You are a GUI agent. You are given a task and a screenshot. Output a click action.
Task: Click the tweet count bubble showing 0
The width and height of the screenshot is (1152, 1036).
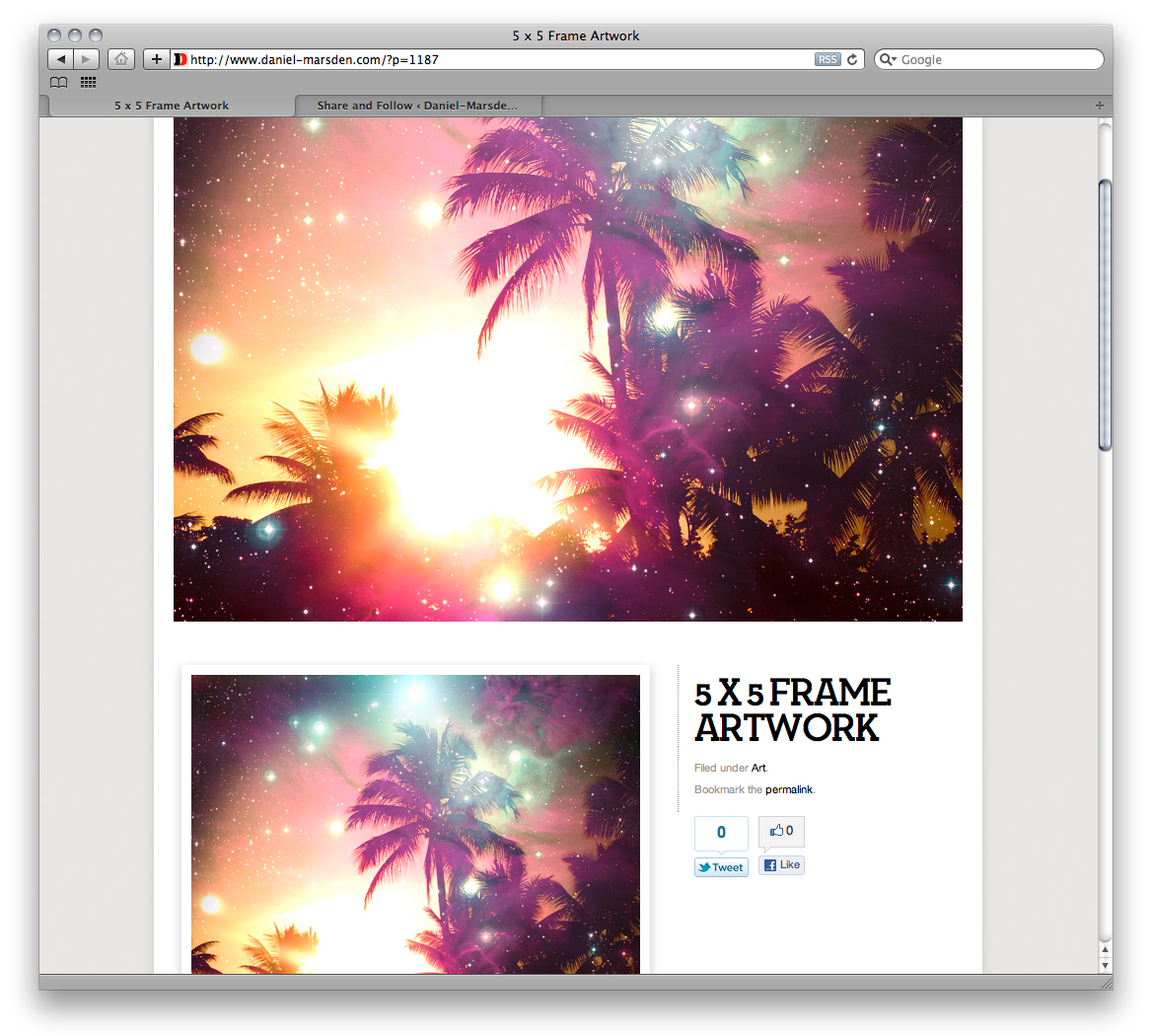(x=721, y=833)
